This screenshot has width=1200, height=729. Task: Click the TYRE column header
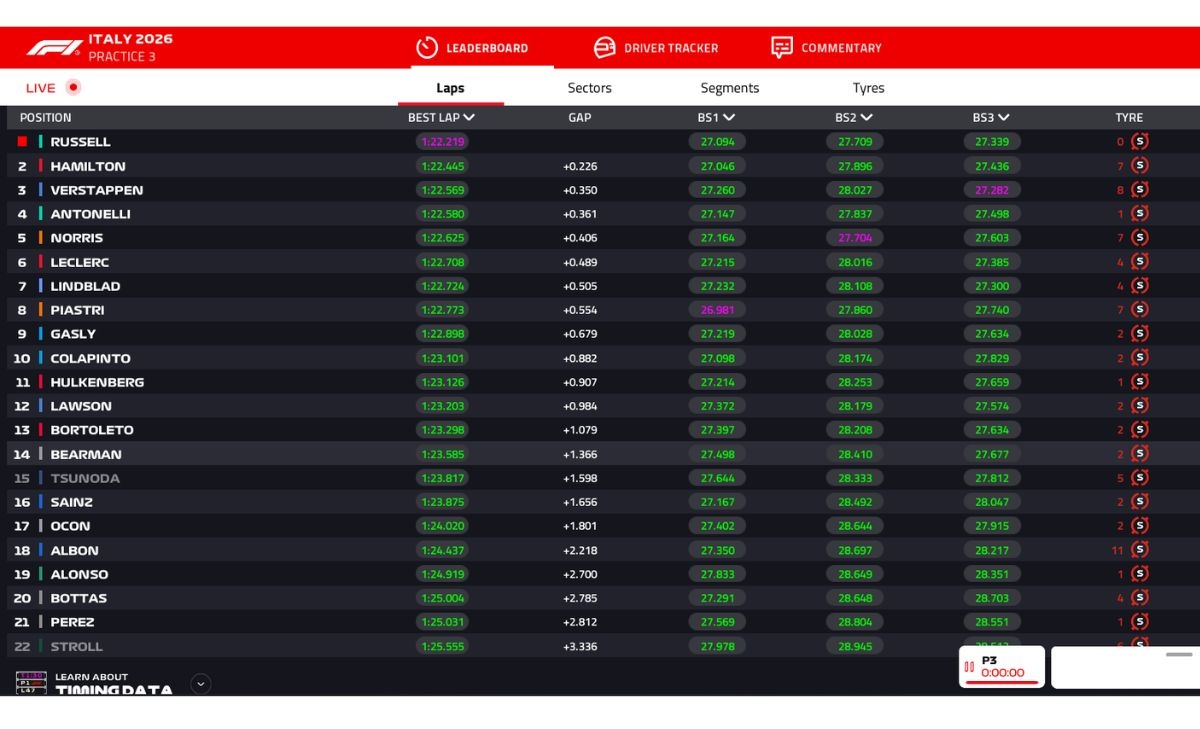(x=1129, y=117)
